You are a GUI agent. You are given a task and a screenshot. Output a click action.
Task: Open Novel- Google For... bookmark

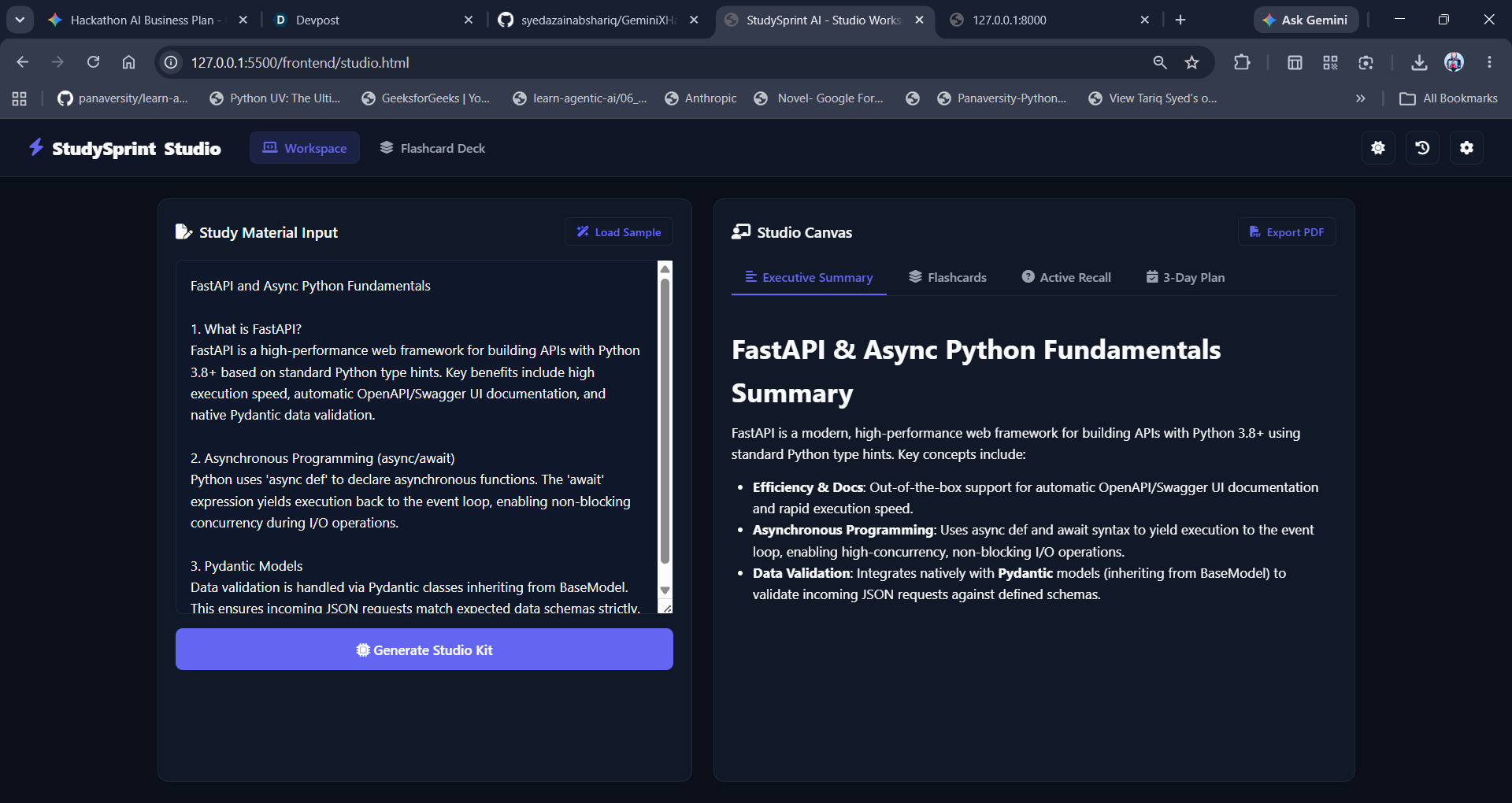pos(819,98)
